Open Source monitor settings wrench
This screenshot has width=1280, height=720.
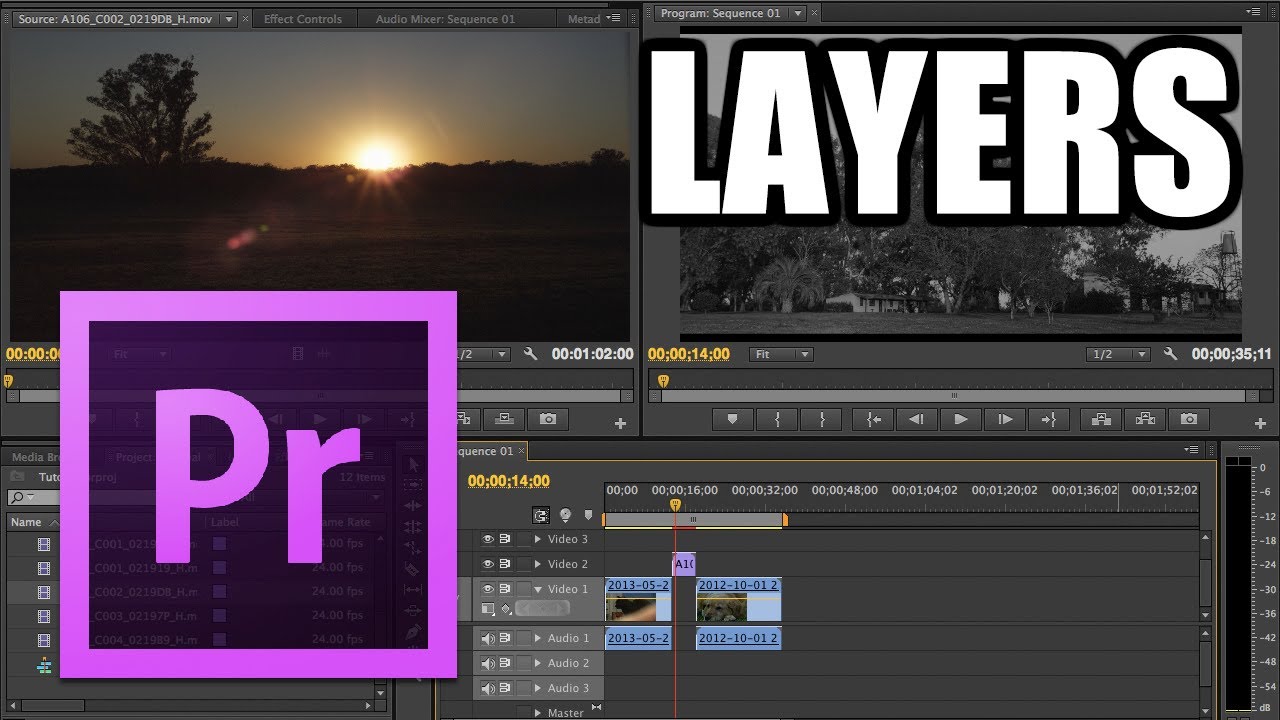pyautogui.click(x=530, y=354)
